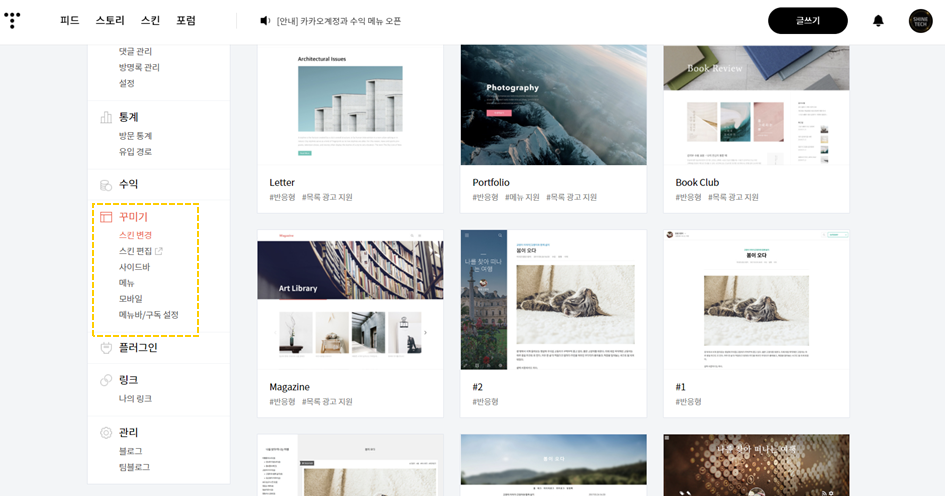Click the Letter skin title

pyautogui.click(x=281, y=182)
